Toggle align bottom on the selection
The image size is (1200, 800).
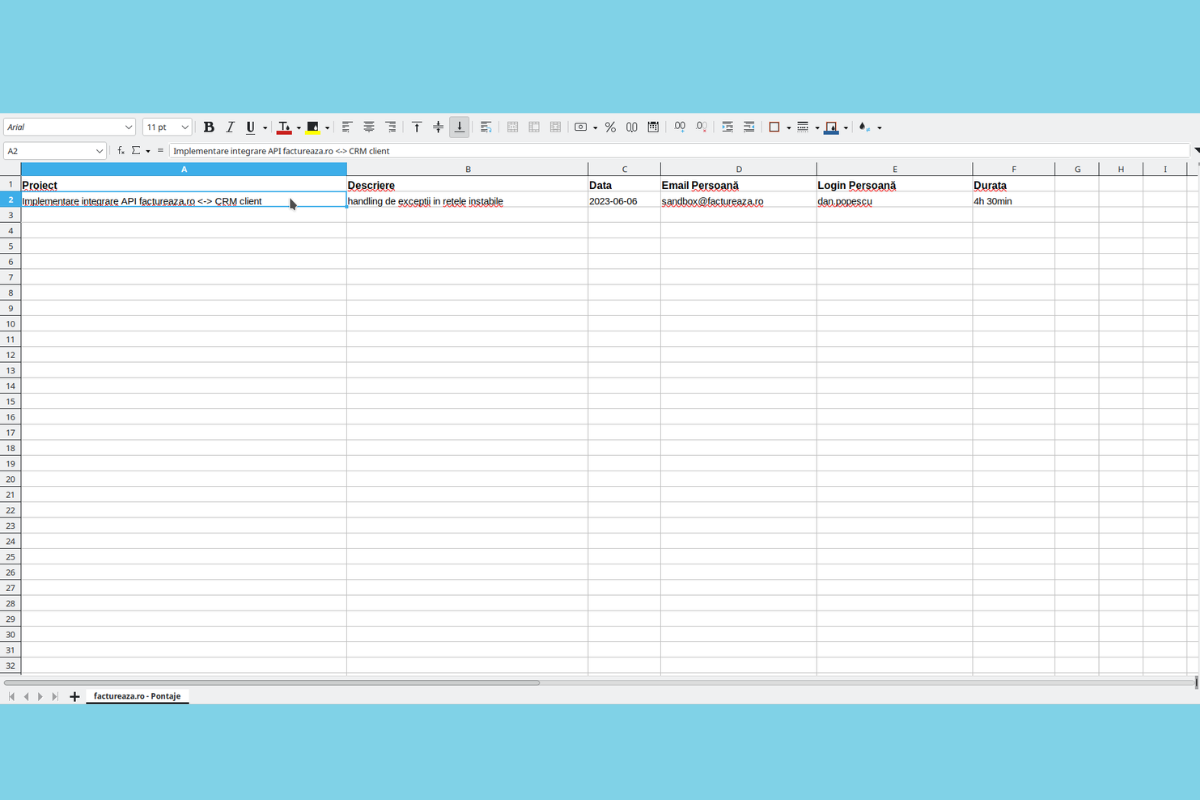(x=459, y=127)
